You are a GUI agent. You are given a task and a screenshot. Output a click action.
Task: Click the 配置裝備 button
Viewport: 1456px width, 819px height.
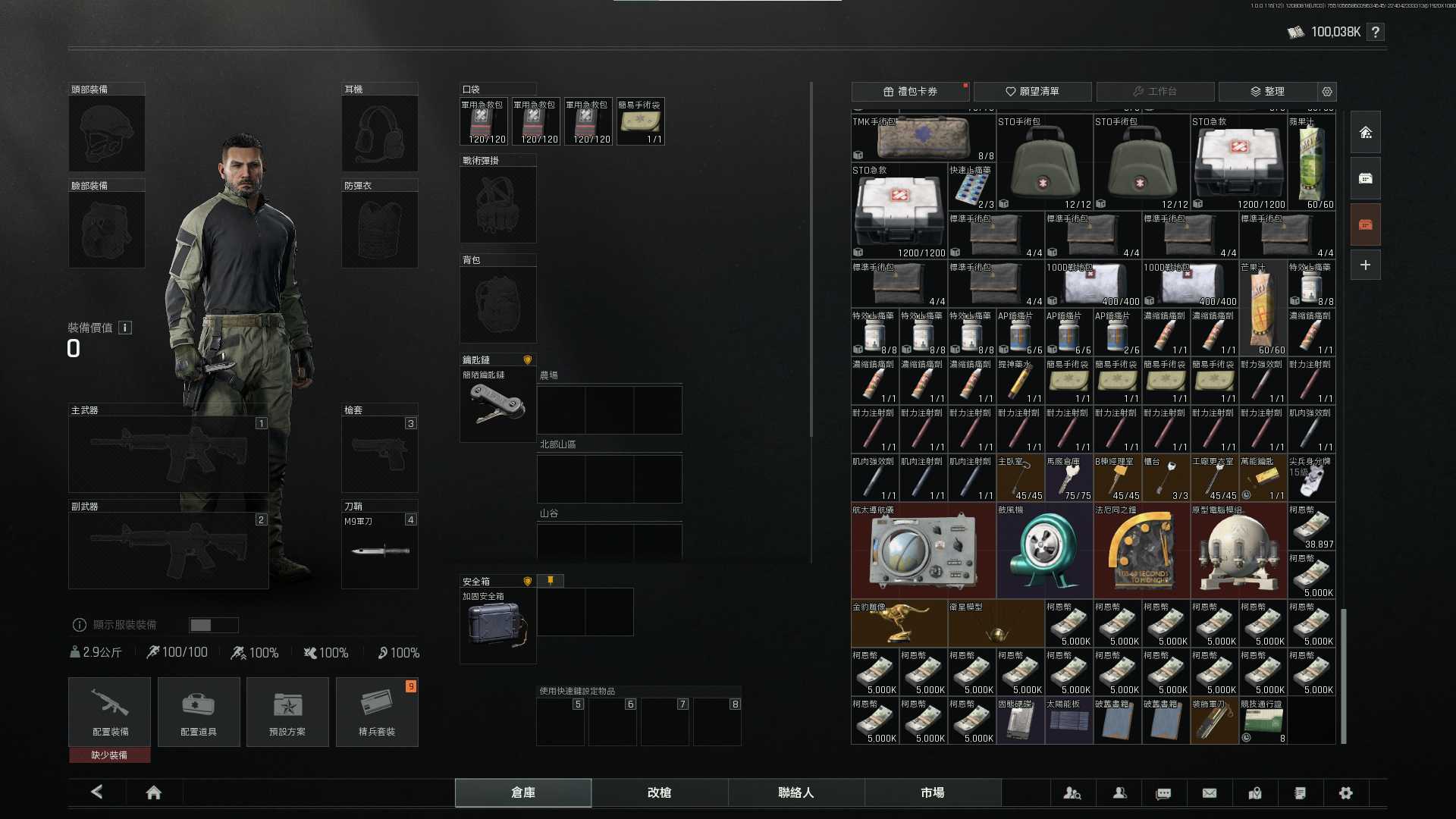[110, 712]
